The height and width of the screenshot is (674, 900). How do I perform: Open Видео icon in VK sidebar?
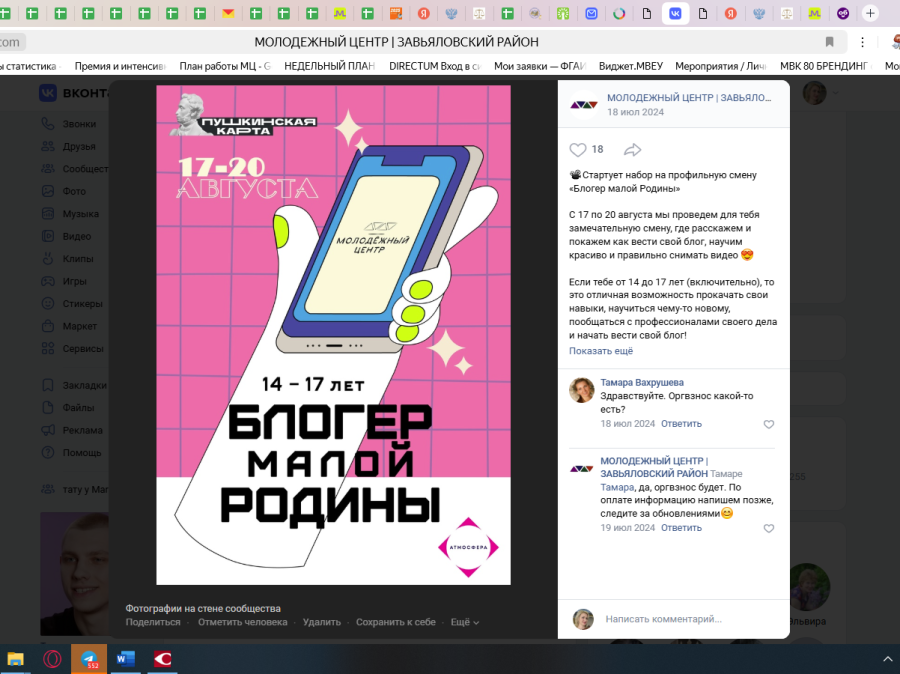click(48, 236)
